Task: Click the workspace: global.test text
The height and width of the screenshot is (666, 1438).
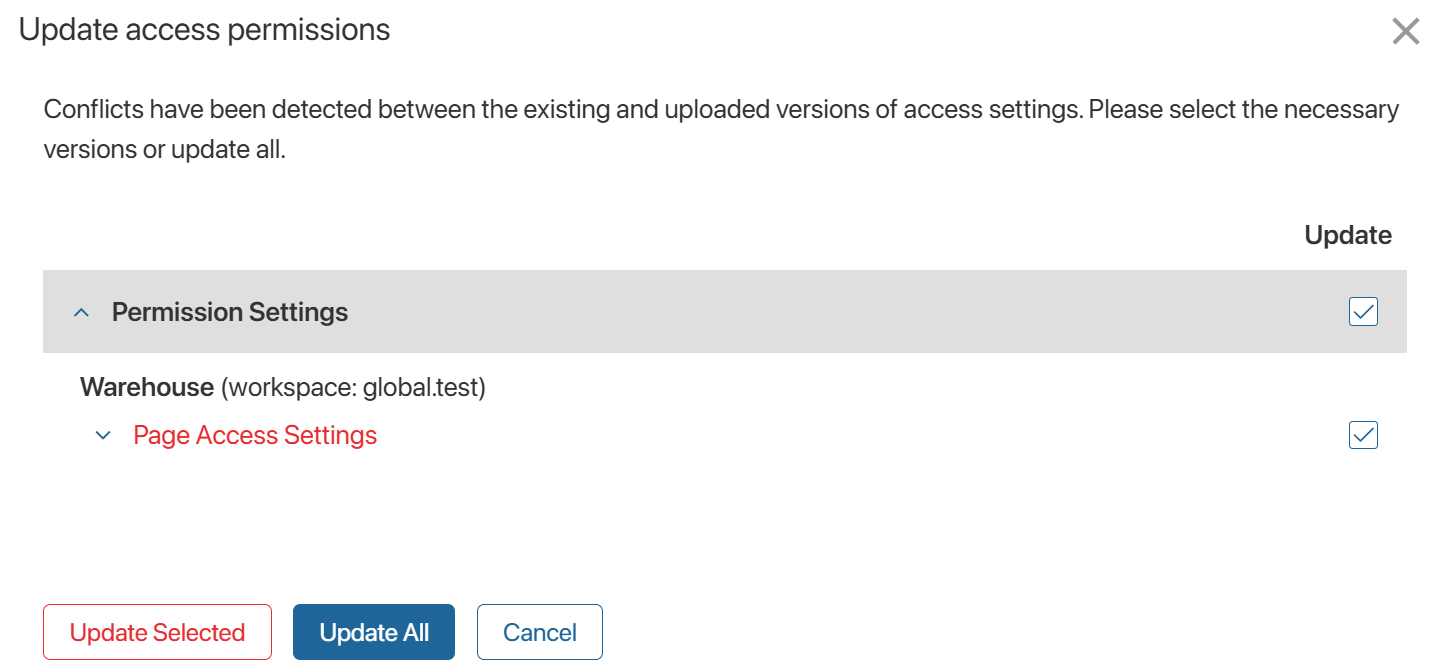Action: click(353, 387)
